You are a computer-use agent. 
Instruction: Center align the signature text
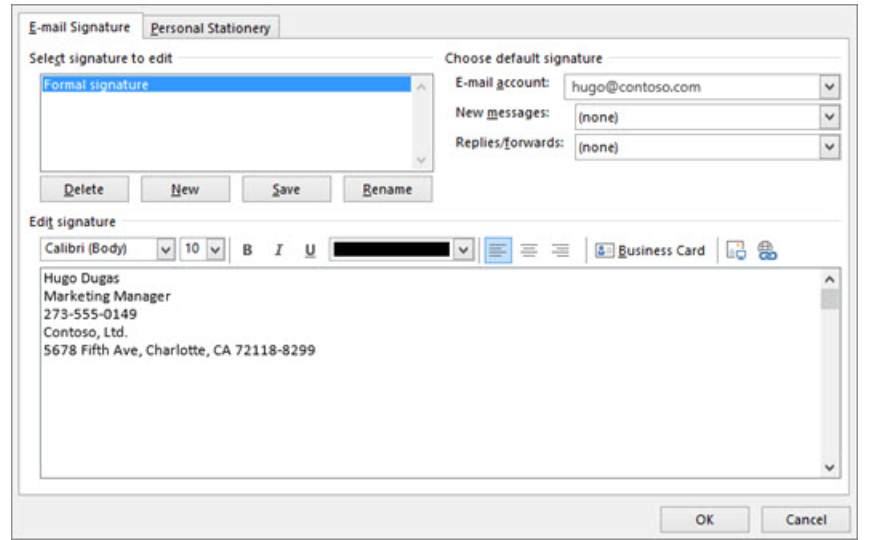529,251
